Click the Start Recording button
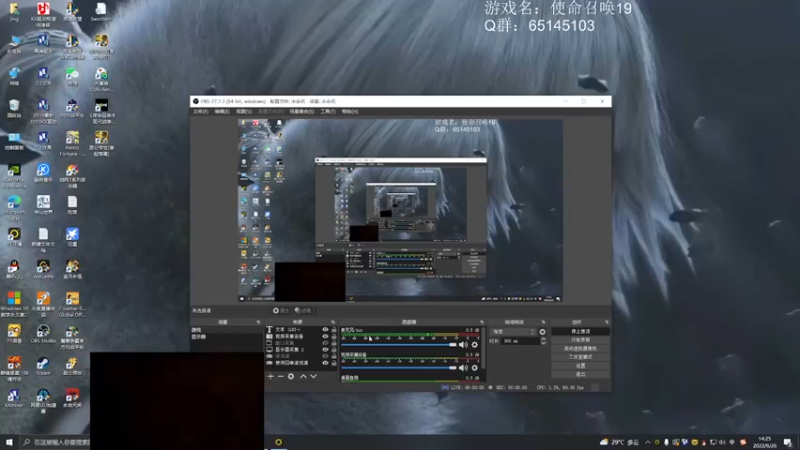Image resolution: width=800 pixels, height=450 pixels. [x=581, y=340]
